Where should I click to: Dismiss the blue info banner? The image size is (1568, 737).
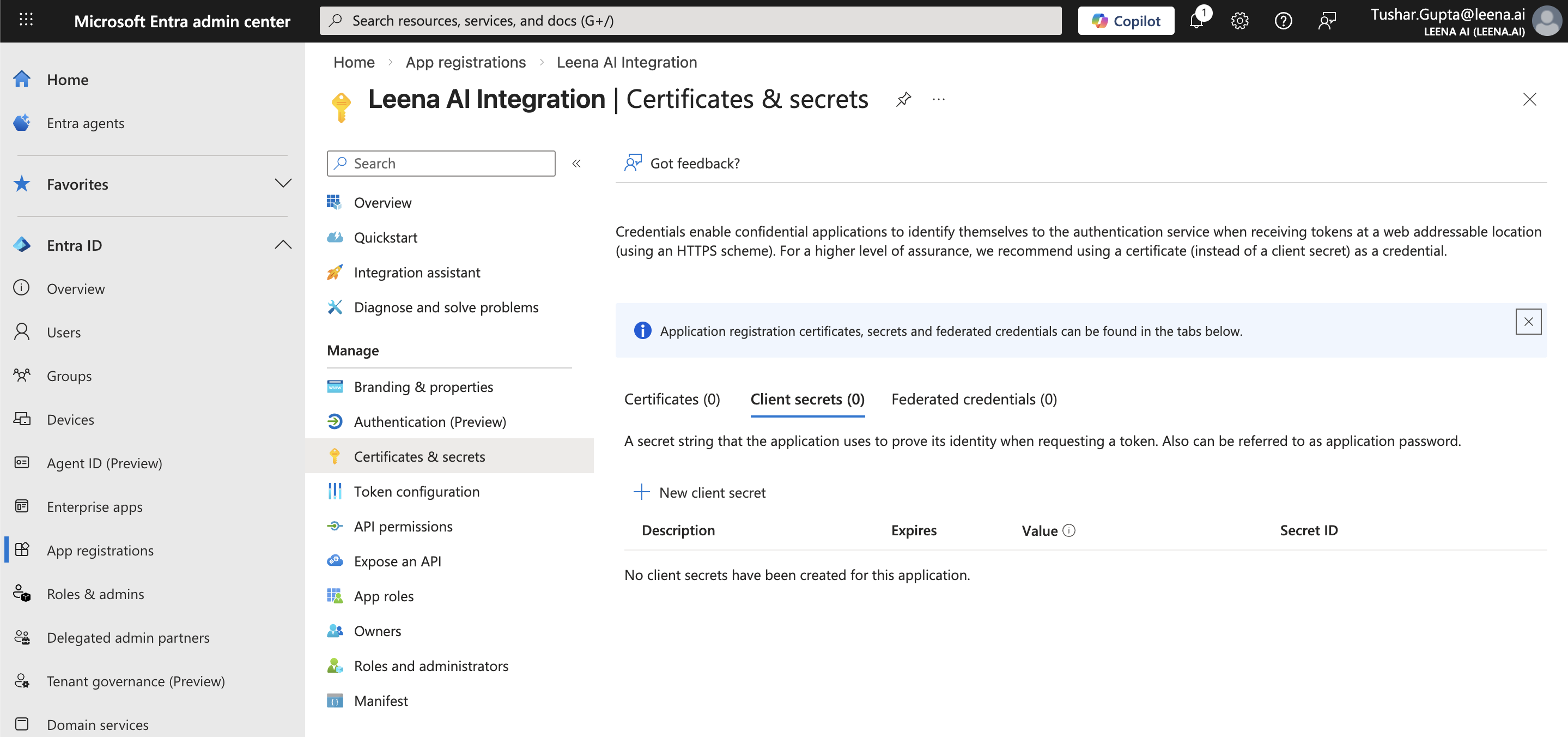(1528, 322)
